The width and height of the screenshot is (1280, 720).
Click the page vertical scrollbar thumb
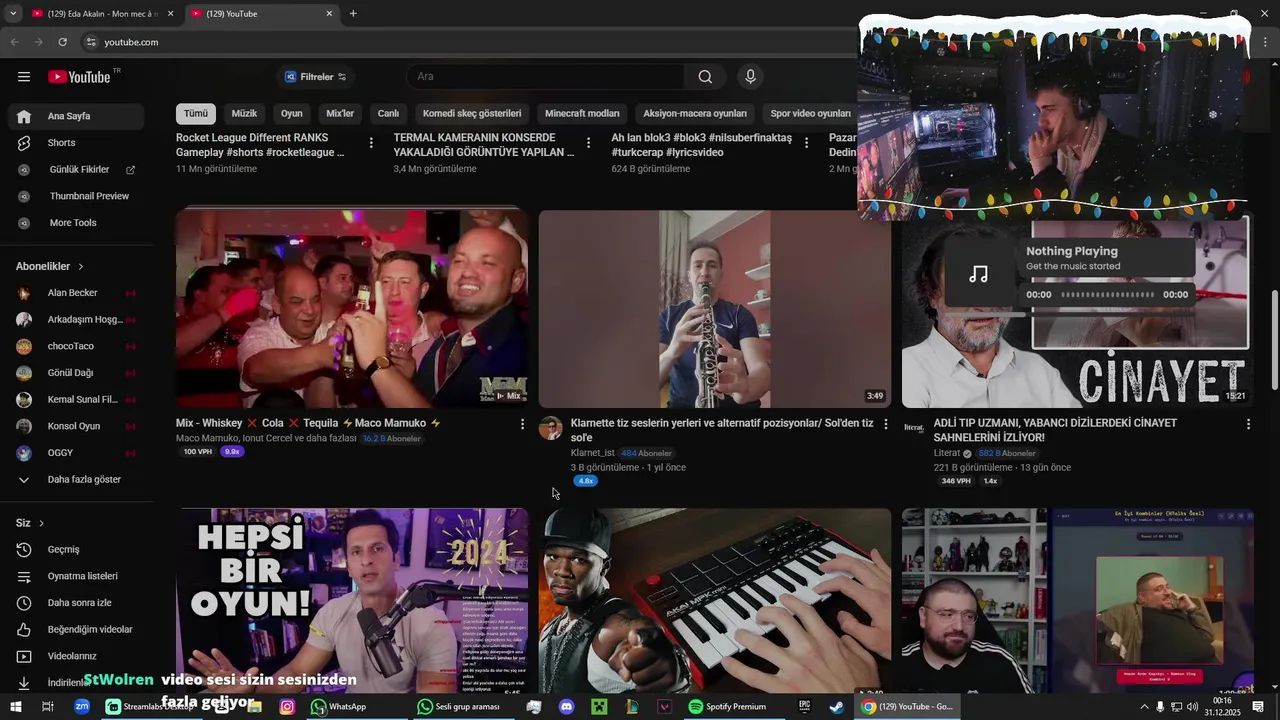click(1274, 340)
